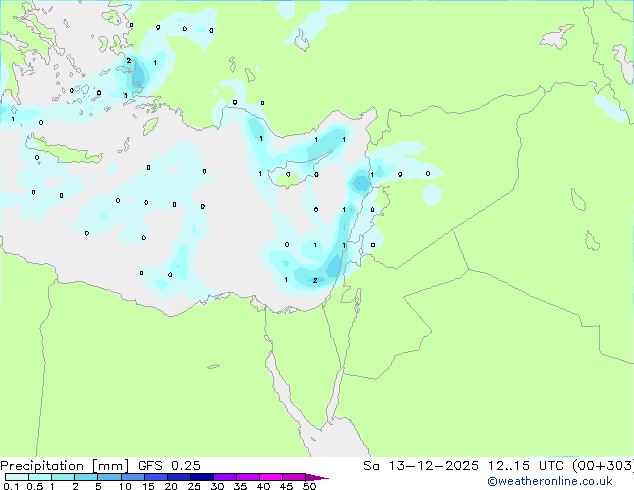Click the legend label '0.1'

(11, 486)
